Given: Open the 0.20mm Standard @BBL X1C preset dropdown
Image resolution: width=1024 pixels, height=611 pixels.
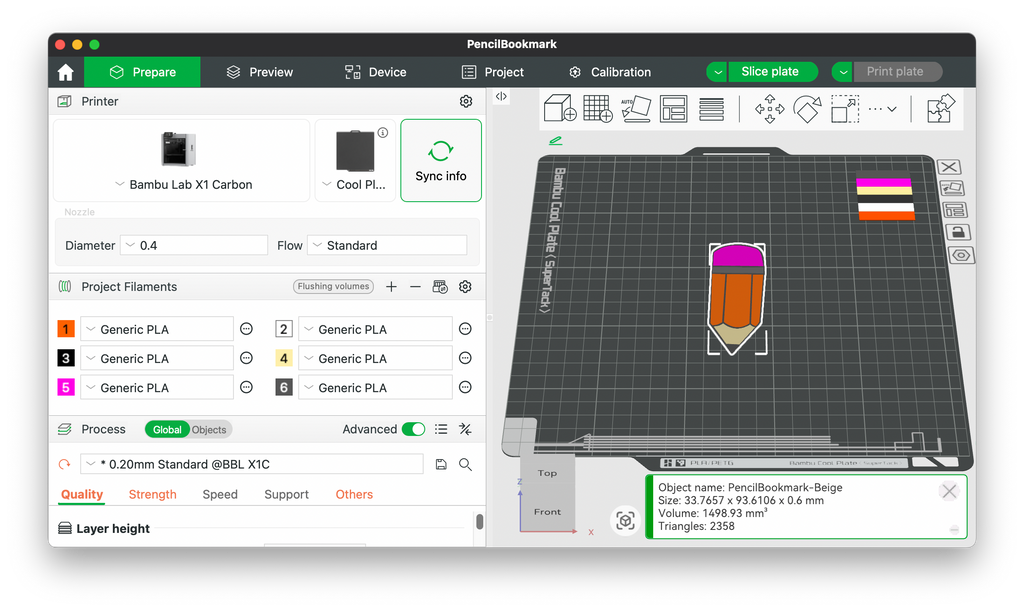Looking at the screenshot, I should tap(252, 464).
